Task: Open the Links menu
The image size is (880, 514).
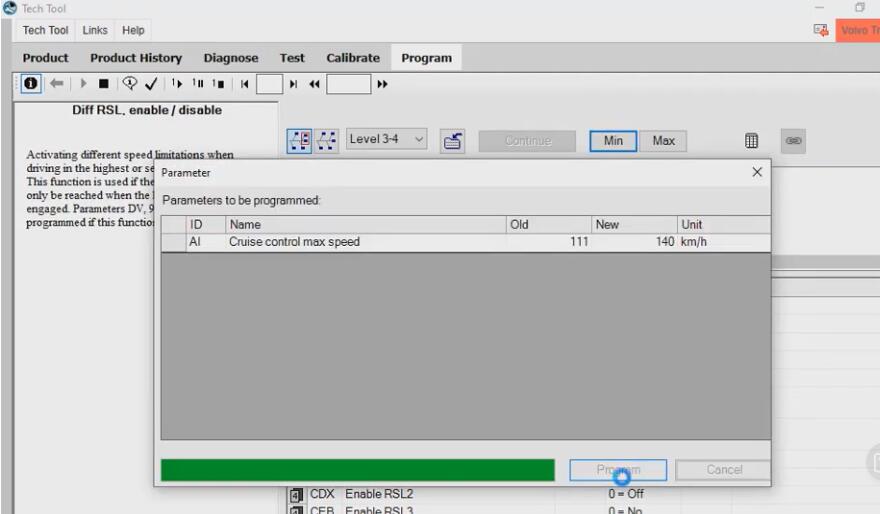Action: [x=95, y=30]
